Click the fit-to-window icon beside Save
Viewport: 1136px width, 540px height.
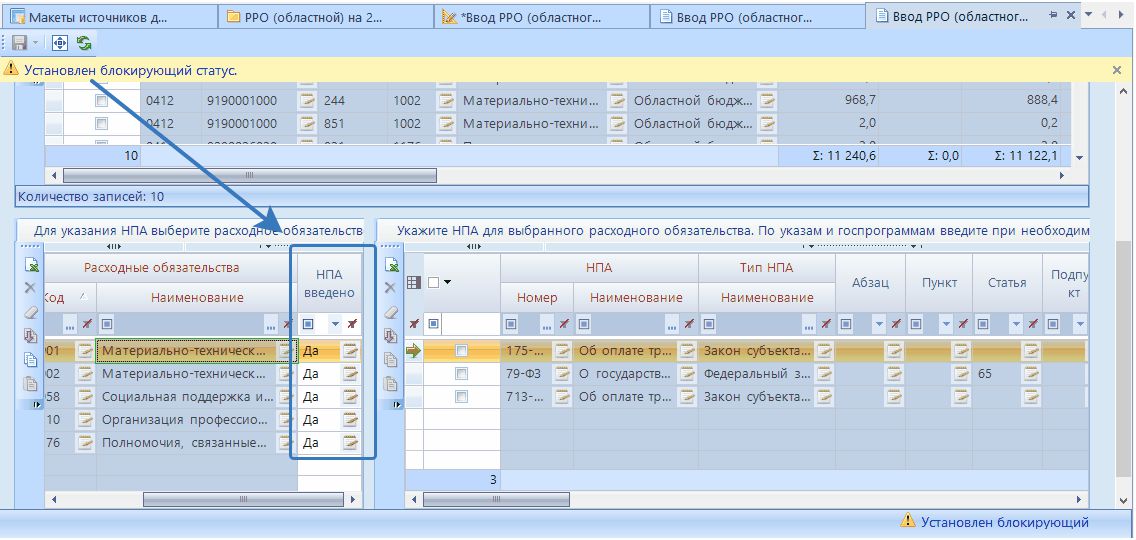tap(59, 43)
